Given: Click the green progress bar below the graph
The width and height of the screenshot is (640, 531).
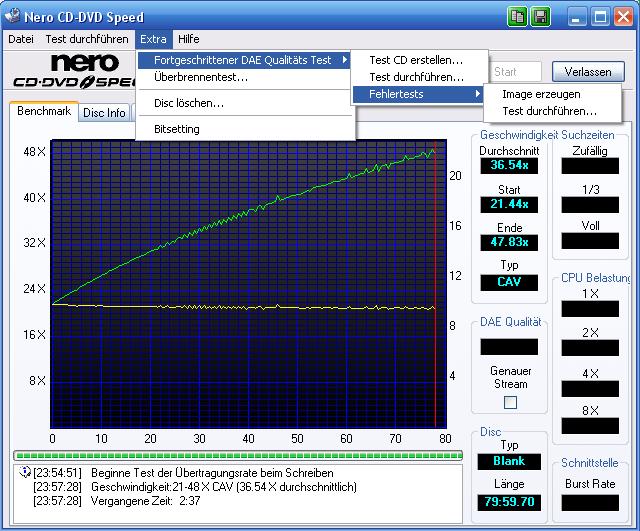Looking at the screenshot, I should pyautogui.click(x=238, y=455).
